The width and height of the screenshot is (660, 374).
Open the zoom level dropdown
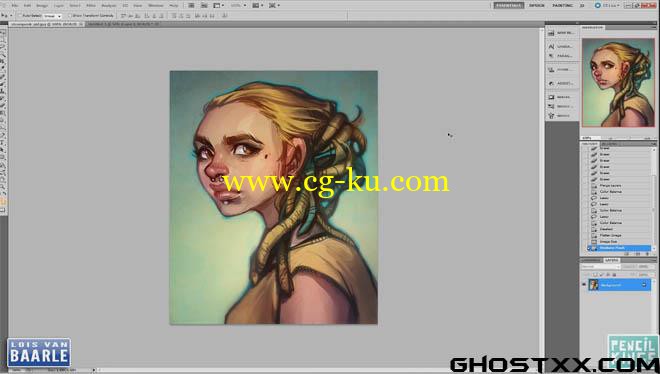238,5
